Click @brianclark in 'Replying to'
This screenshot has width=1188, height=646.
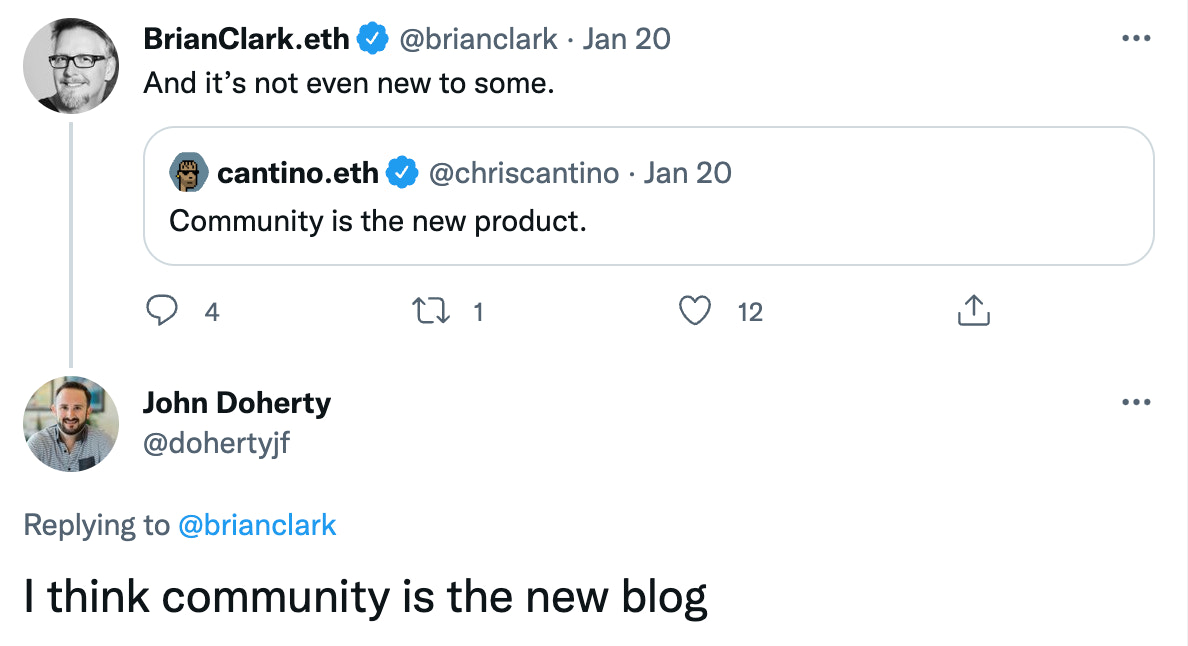click(257, 525)
